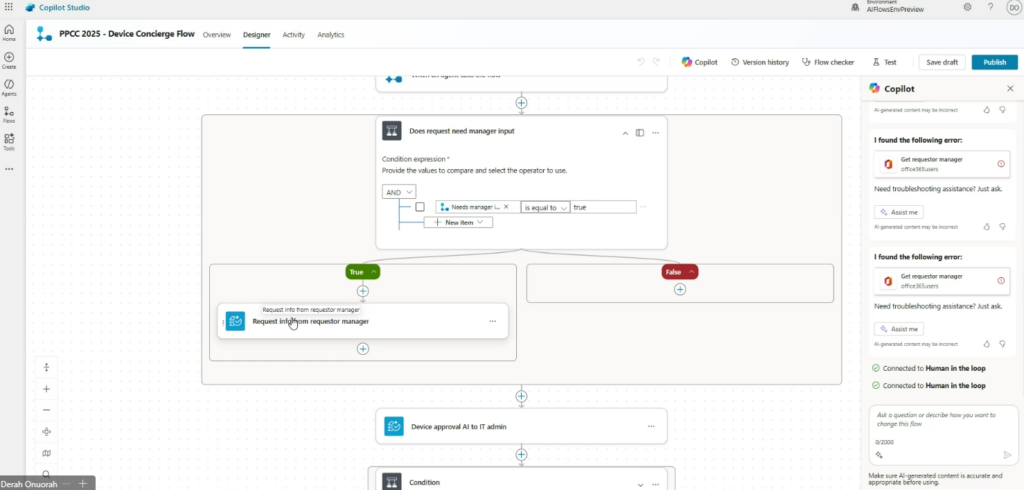Open the AND operator dropdown
1024x490 pixels.
click(x=399, y=192)
